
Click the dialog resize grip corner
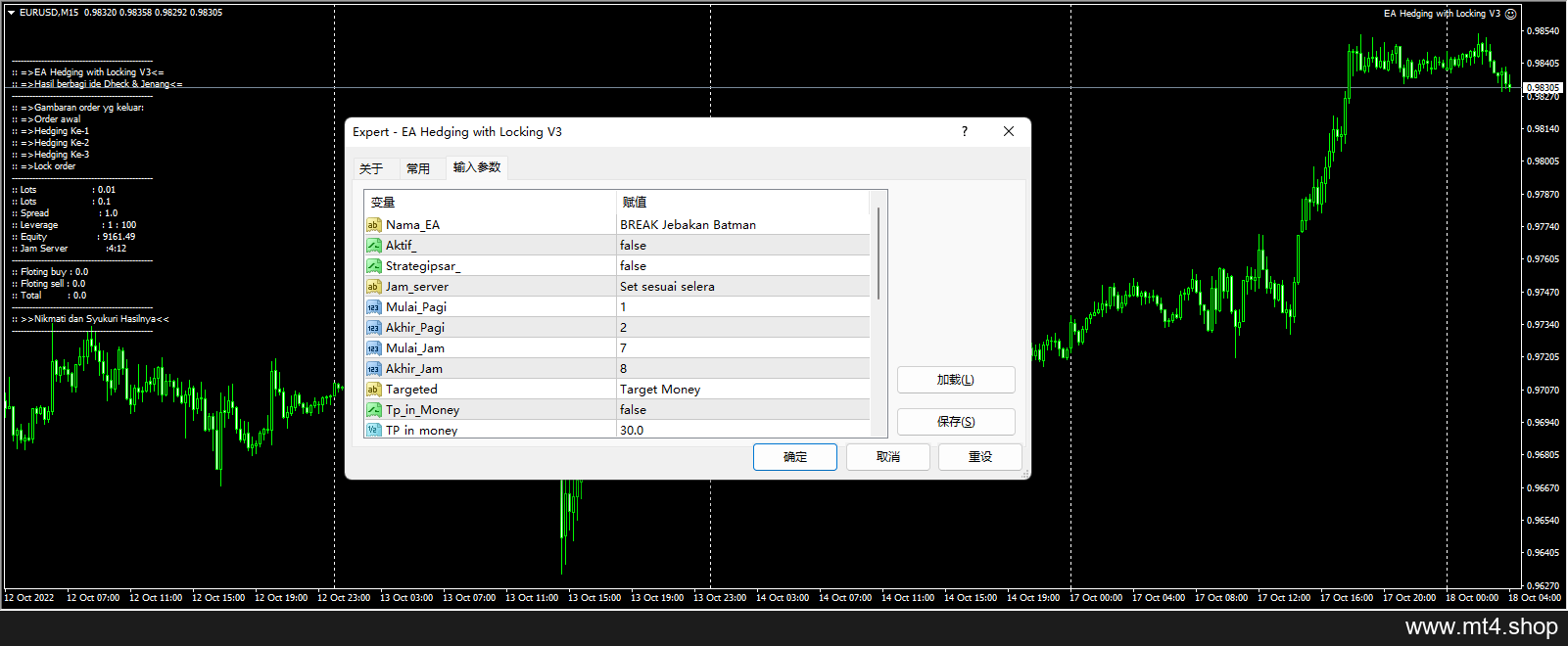(x=1025, y=475)
